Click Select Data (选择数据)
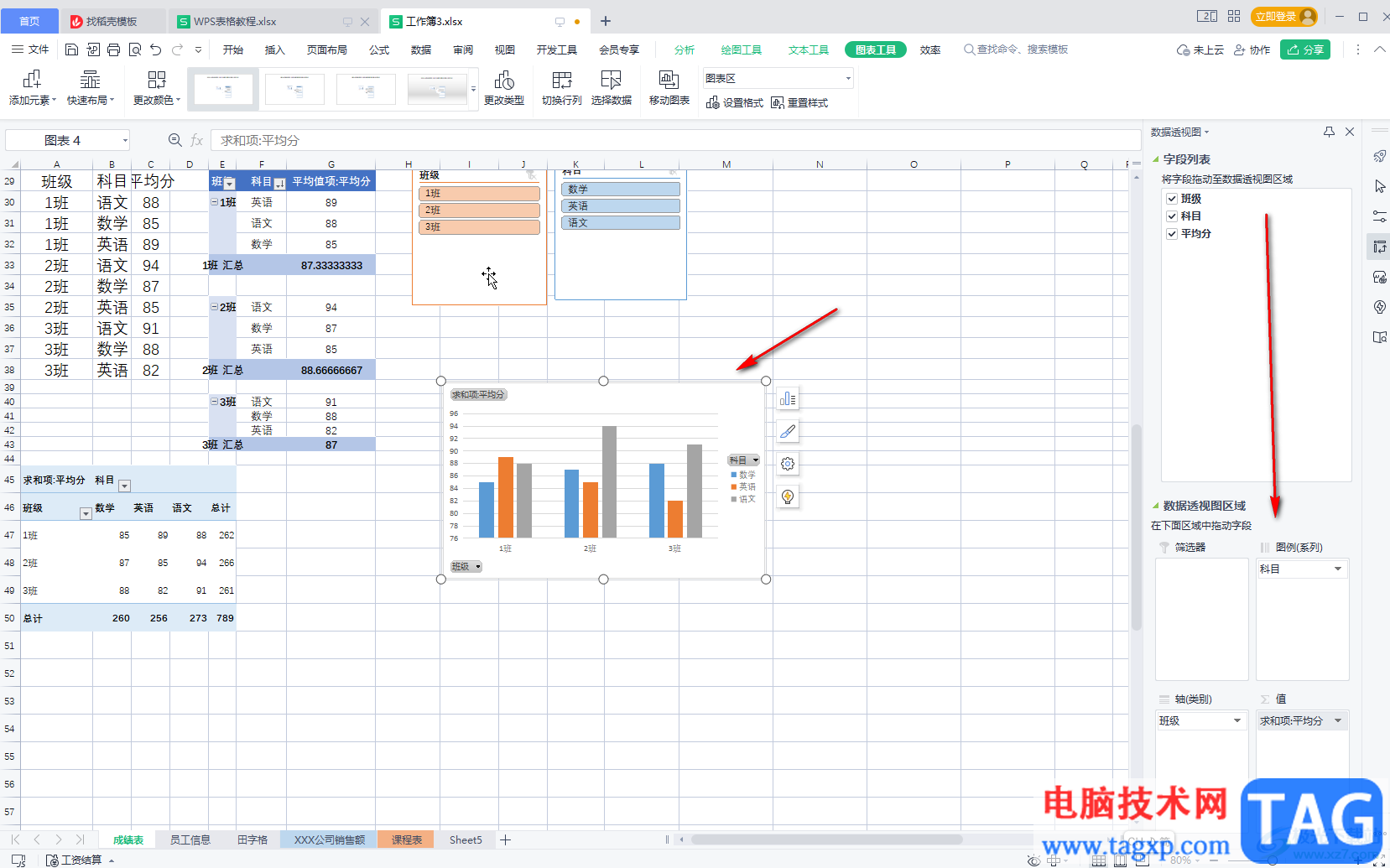The height and width of the screenshot is (868, 1390). coord(612,88)
